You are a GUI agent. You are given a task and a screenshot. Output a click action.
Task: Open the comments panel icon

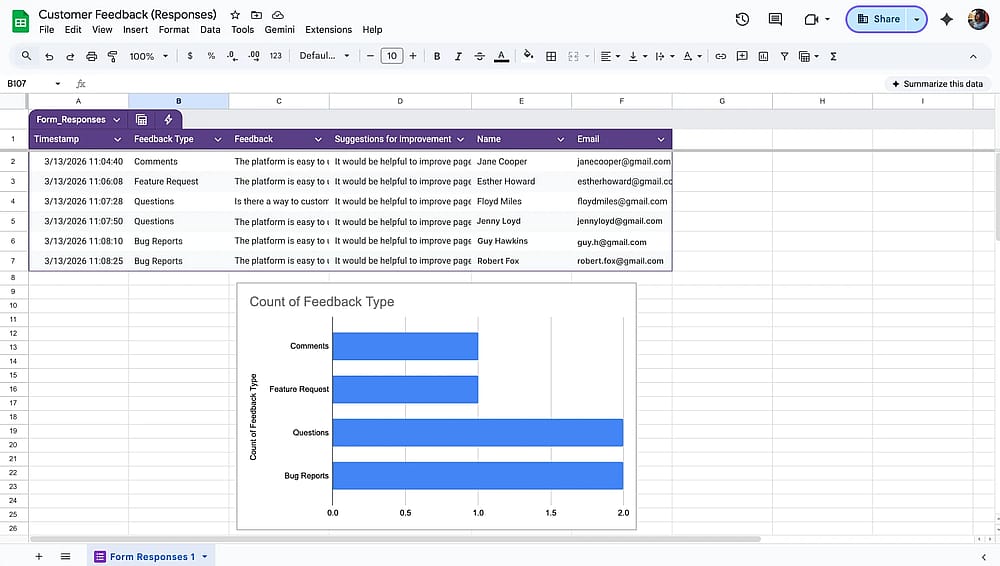coord(775,19)
